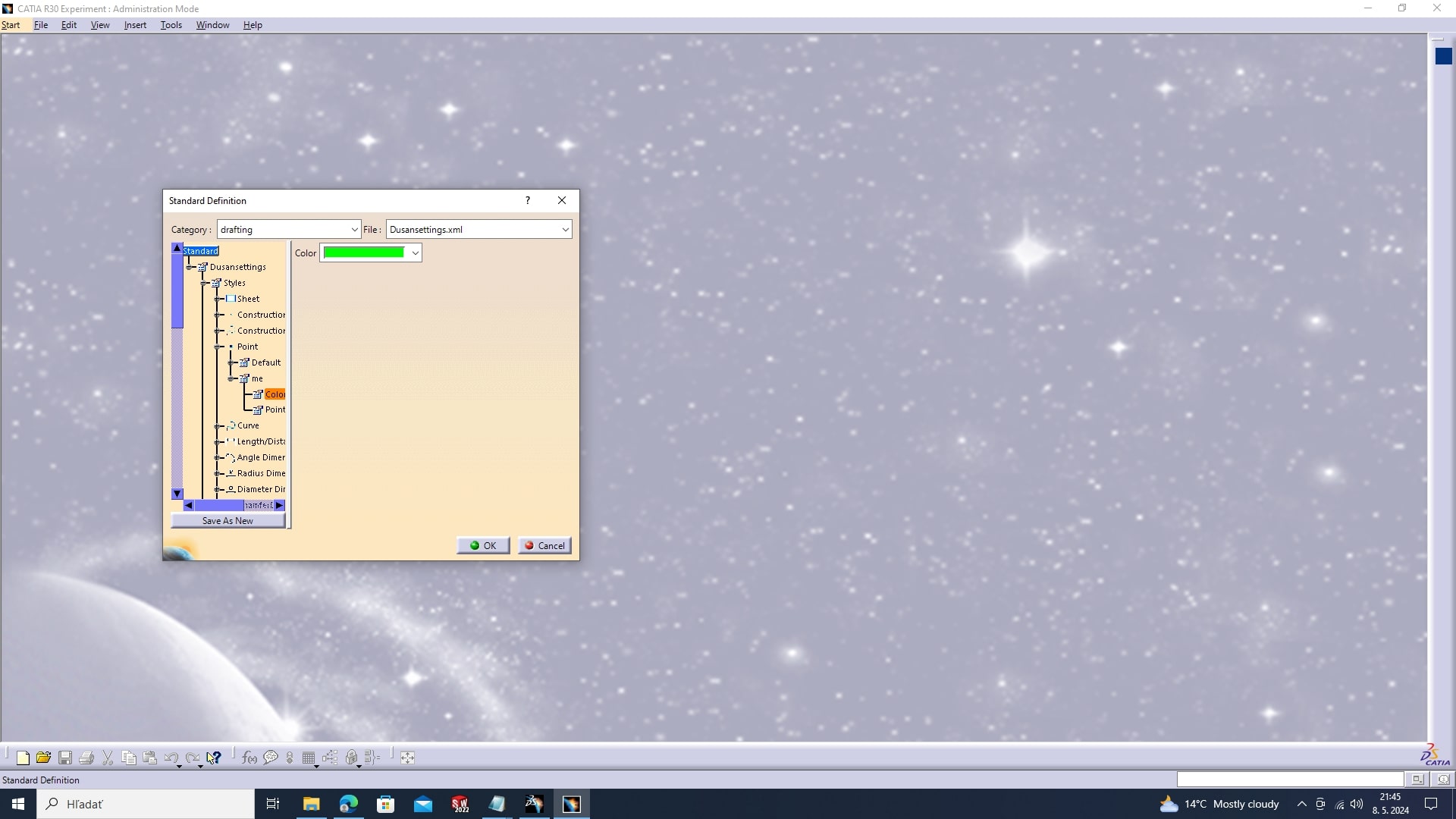
Task: Open File Explorer from the taskbar
Action: pos(311,804)
